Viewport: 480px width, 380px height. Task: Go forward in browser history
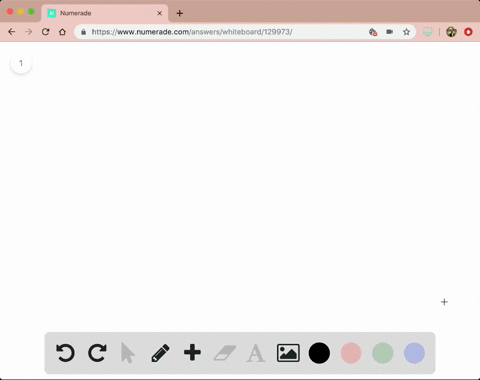pyautogui.click(x=29, y=32)
